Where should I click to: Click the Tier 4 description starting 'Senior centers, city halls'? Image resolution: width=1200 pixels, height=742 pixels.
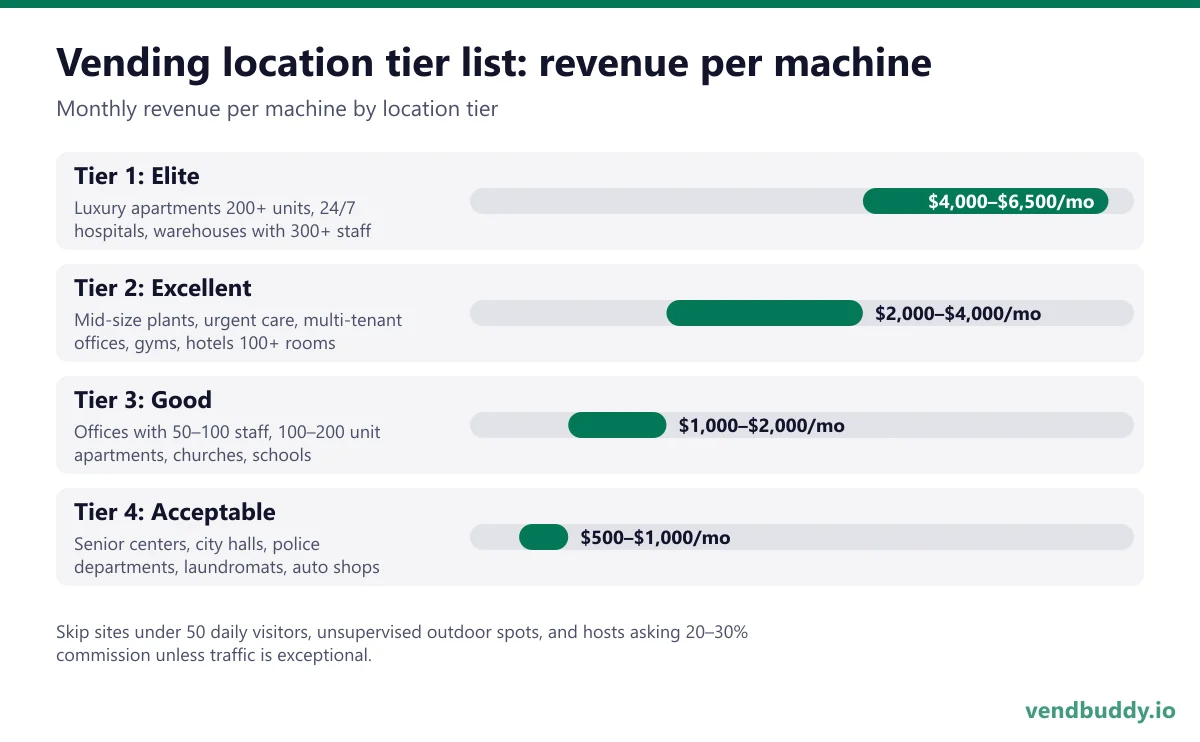(x=227, y=556)
